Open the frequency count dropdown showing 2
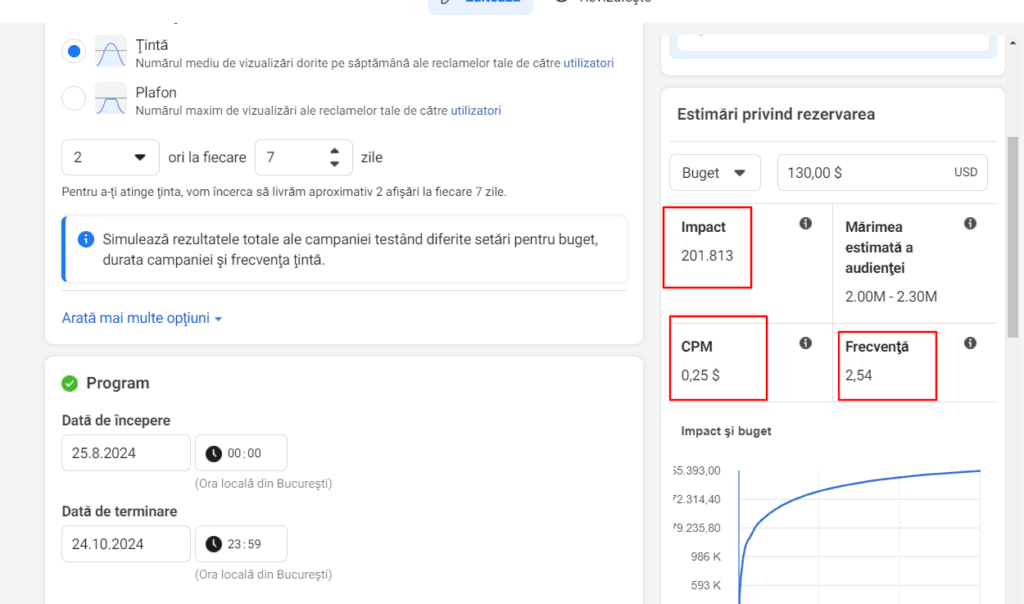This screenshot has width=1024, height=604. (110, 157)
